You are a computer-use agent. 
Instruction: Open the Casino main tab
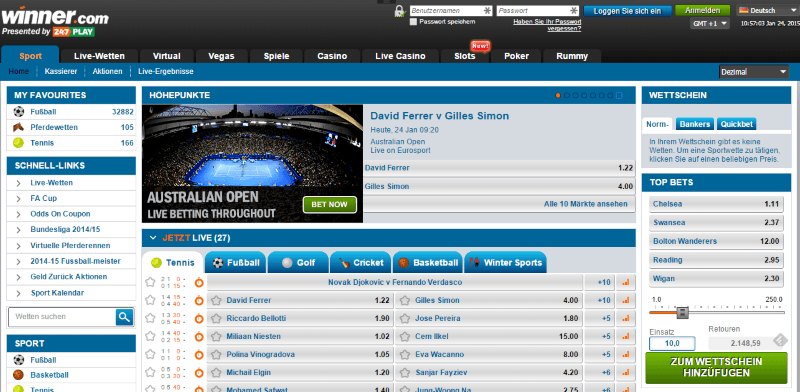pyautogui.click(x=332, y=56)
